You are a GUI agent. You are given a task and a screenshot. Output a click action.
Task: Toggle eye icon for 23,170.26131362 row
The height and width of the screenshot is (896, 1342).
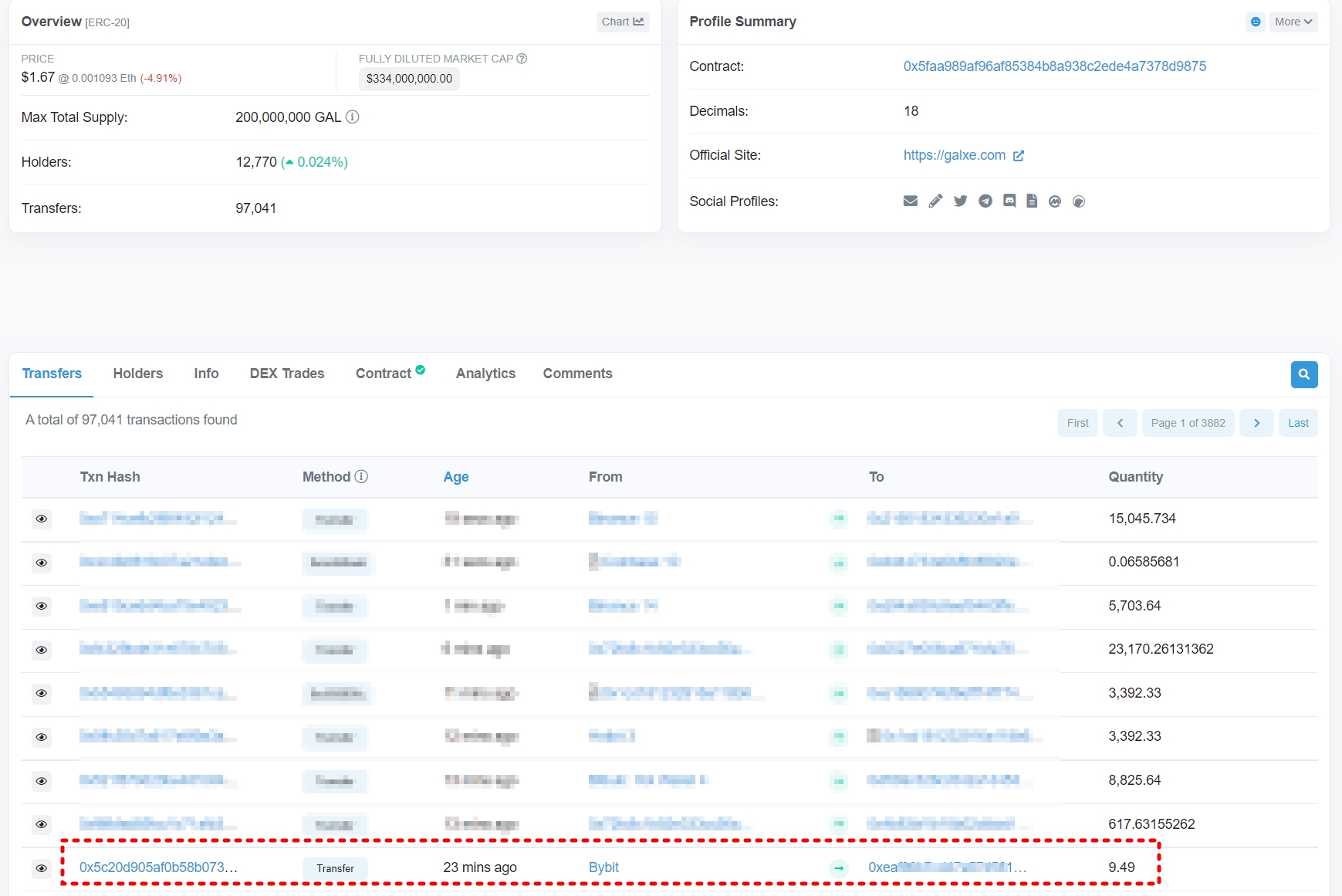[x=42, y=650]
